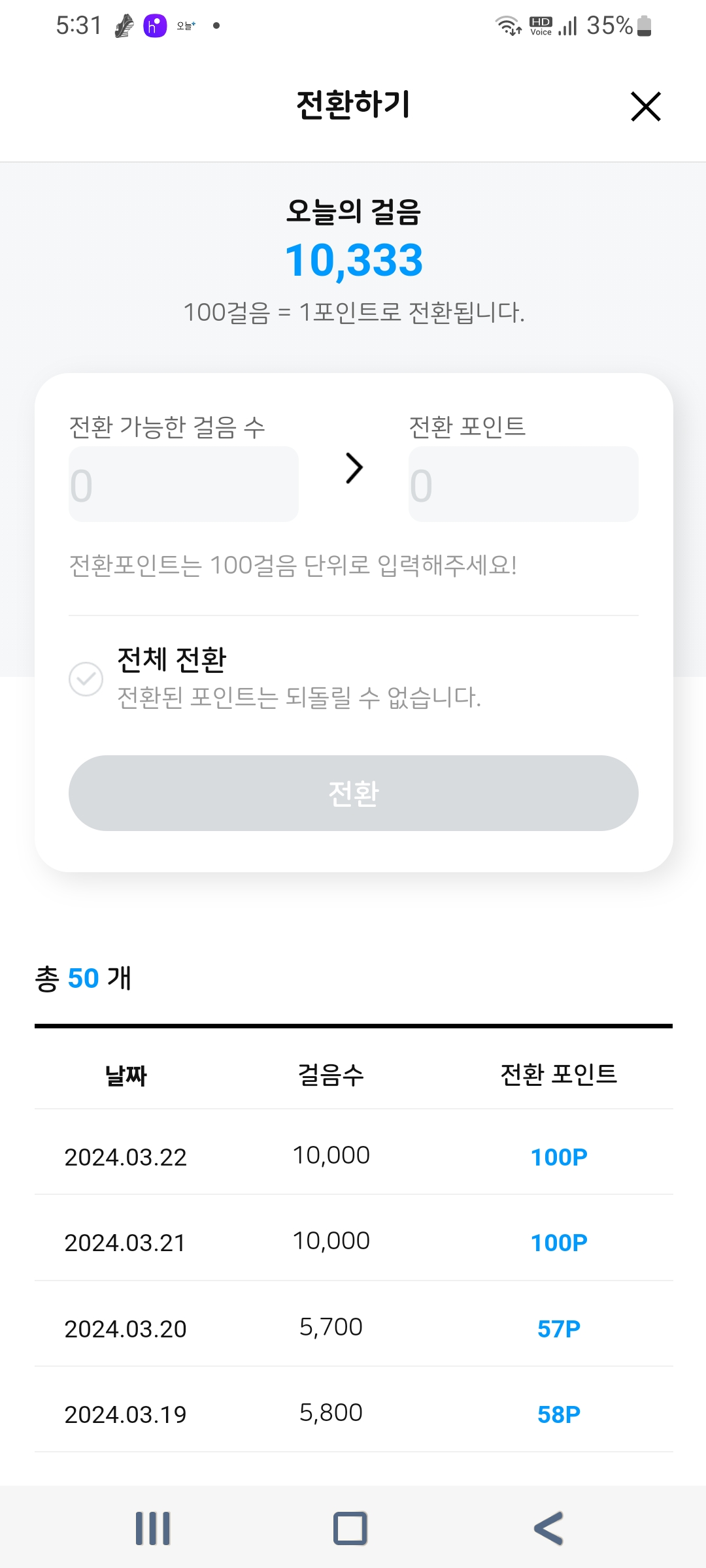Tap the 날짜 column header

pyautogui.click(x=126, y=1075)
